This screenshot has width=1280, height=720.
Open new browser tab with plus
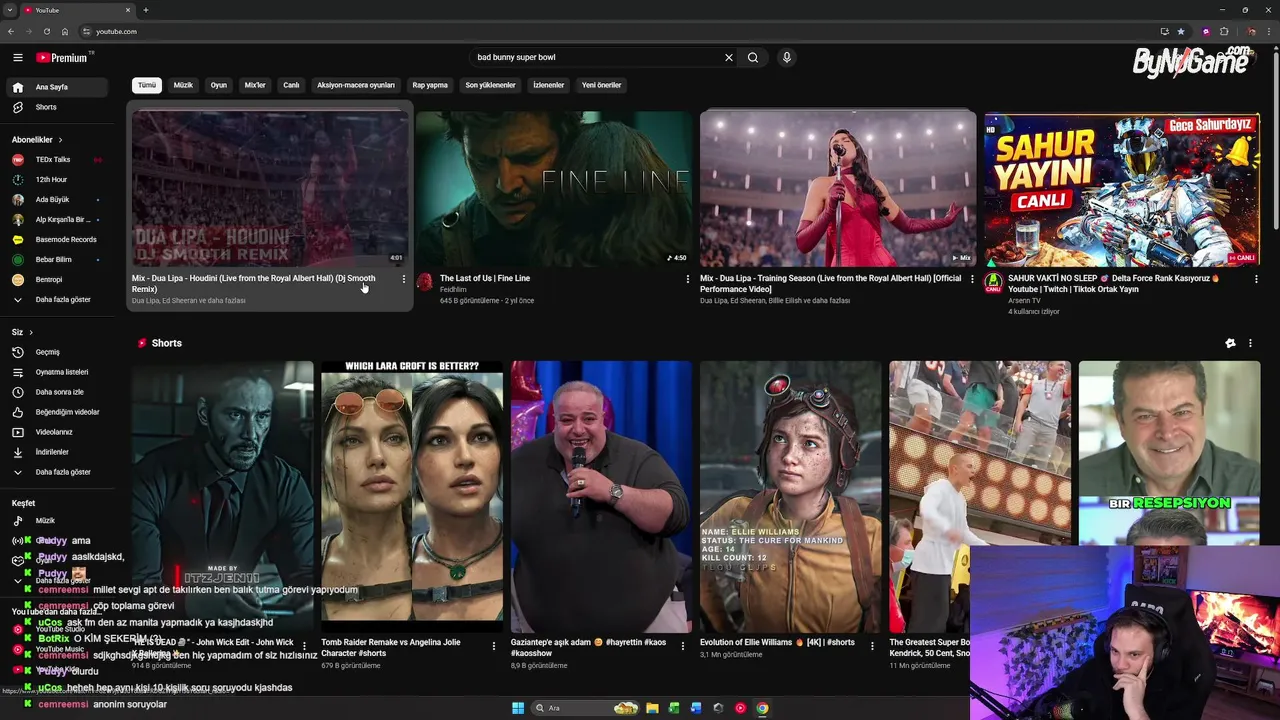point(146,10)
